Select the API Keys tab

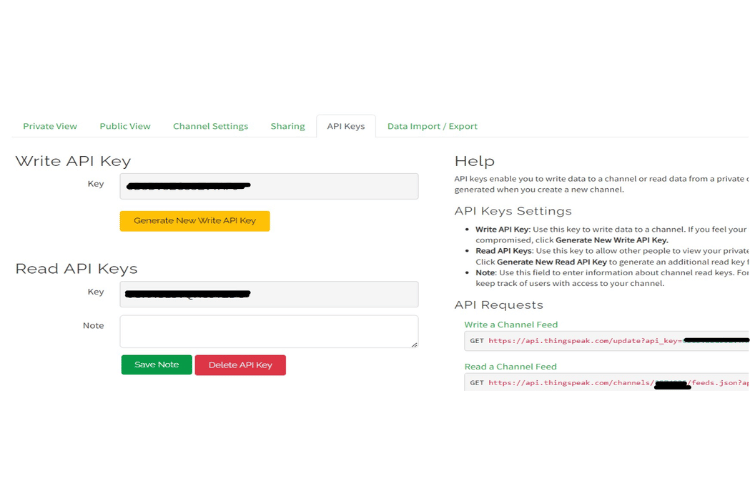tap(346, 126)
